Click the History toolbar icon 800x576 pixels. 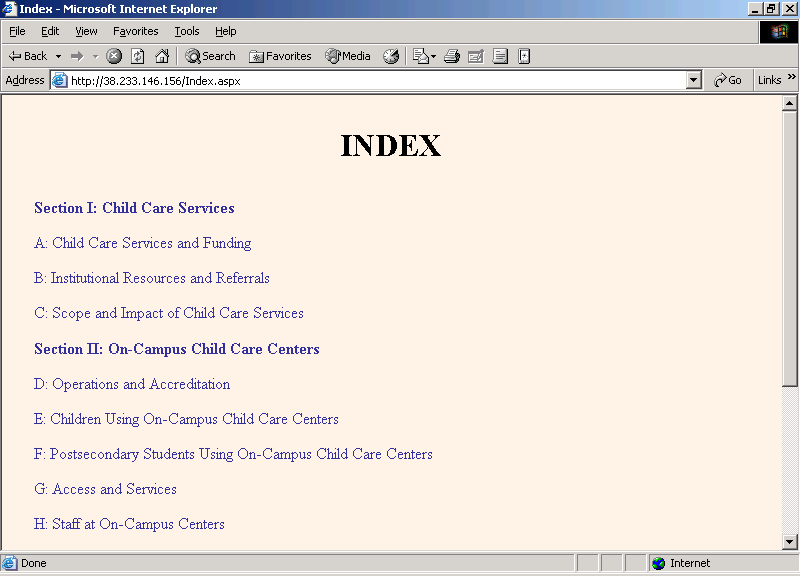click(391, 56)
